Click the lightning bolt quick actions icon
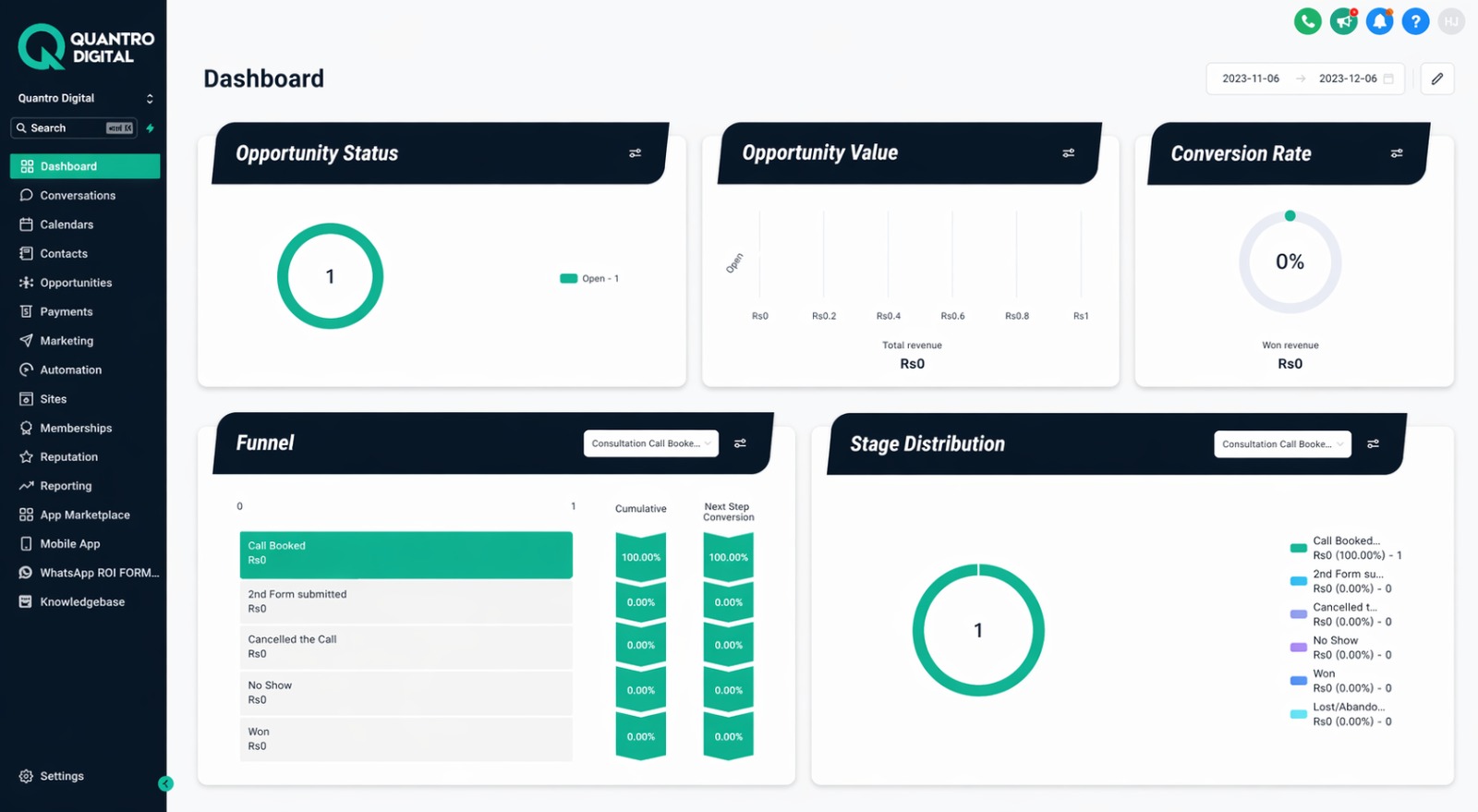This screenshot has width=1478, height=812. pyautogui.click(x=151, y=127)
